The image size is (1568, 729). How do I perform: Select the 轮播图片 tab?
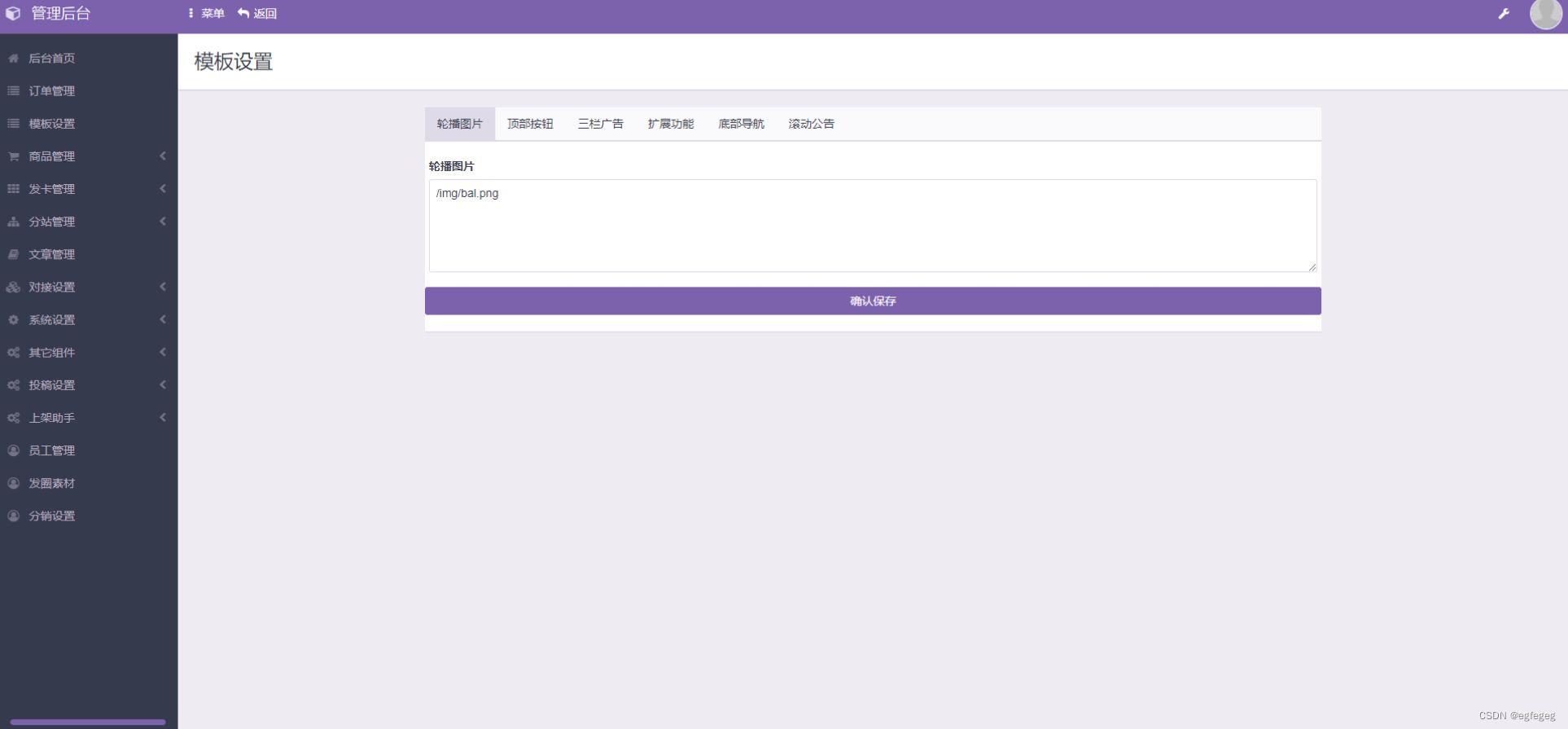pyautogui.click(x=460, y=124)
